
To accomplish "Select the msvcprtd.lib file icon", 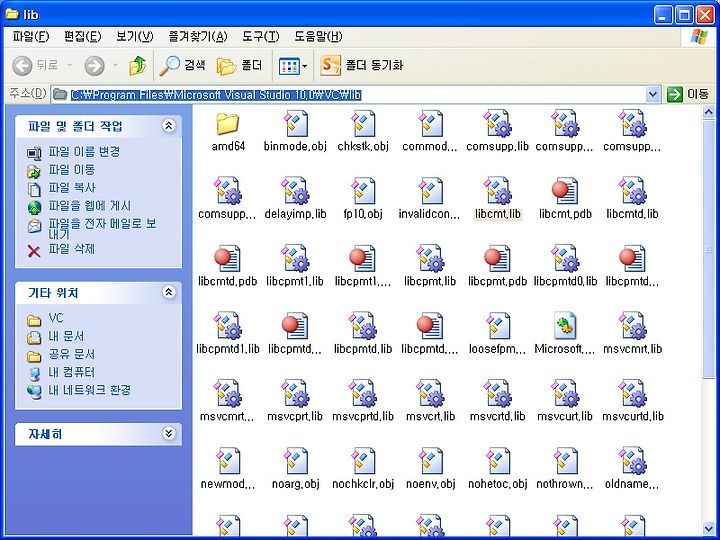I will tap(363, 394).
